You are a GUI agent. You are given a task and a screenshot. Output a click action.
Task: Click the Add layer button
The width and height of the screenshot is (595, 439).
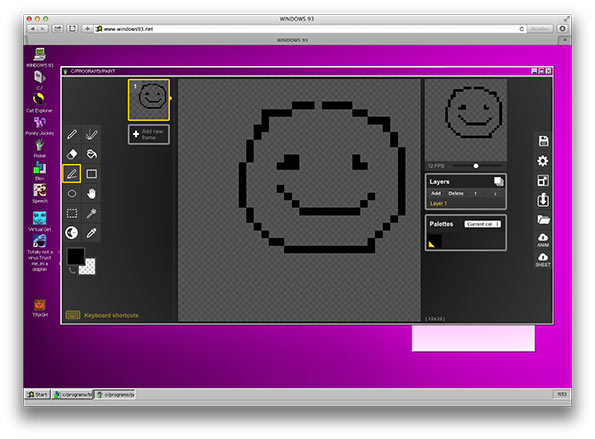(436, 194)
